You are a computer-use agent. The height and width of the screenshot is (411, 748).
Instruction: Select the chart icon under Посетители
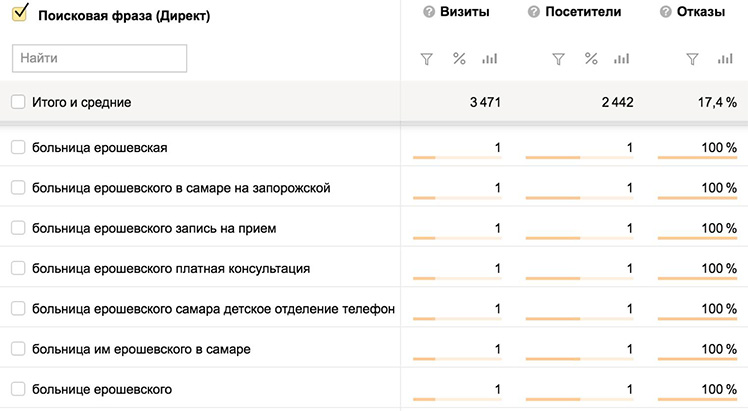[x=622, y=59]
